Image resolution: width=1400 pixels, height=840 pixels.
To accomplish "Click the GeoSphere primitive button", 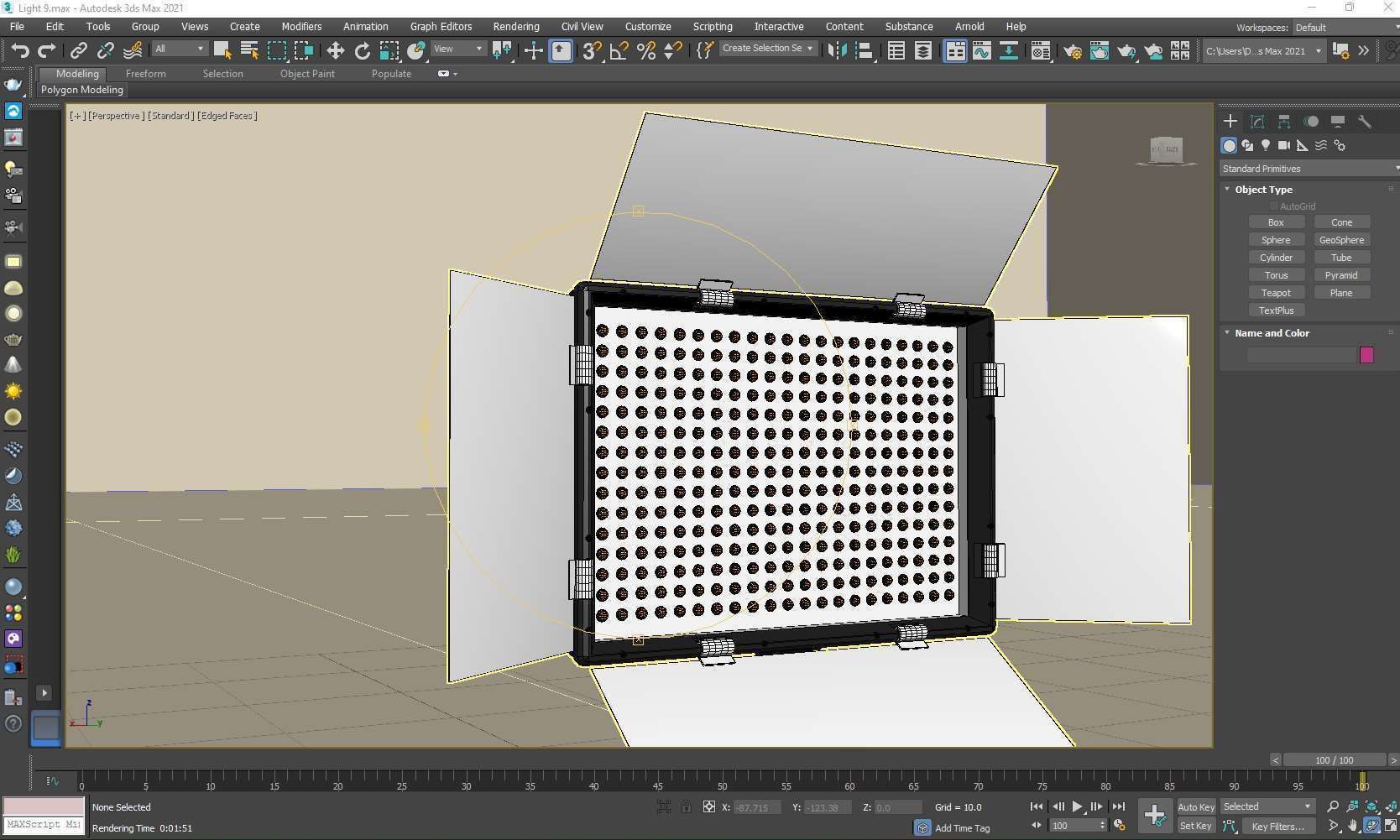I will (x=1341, y=240).
